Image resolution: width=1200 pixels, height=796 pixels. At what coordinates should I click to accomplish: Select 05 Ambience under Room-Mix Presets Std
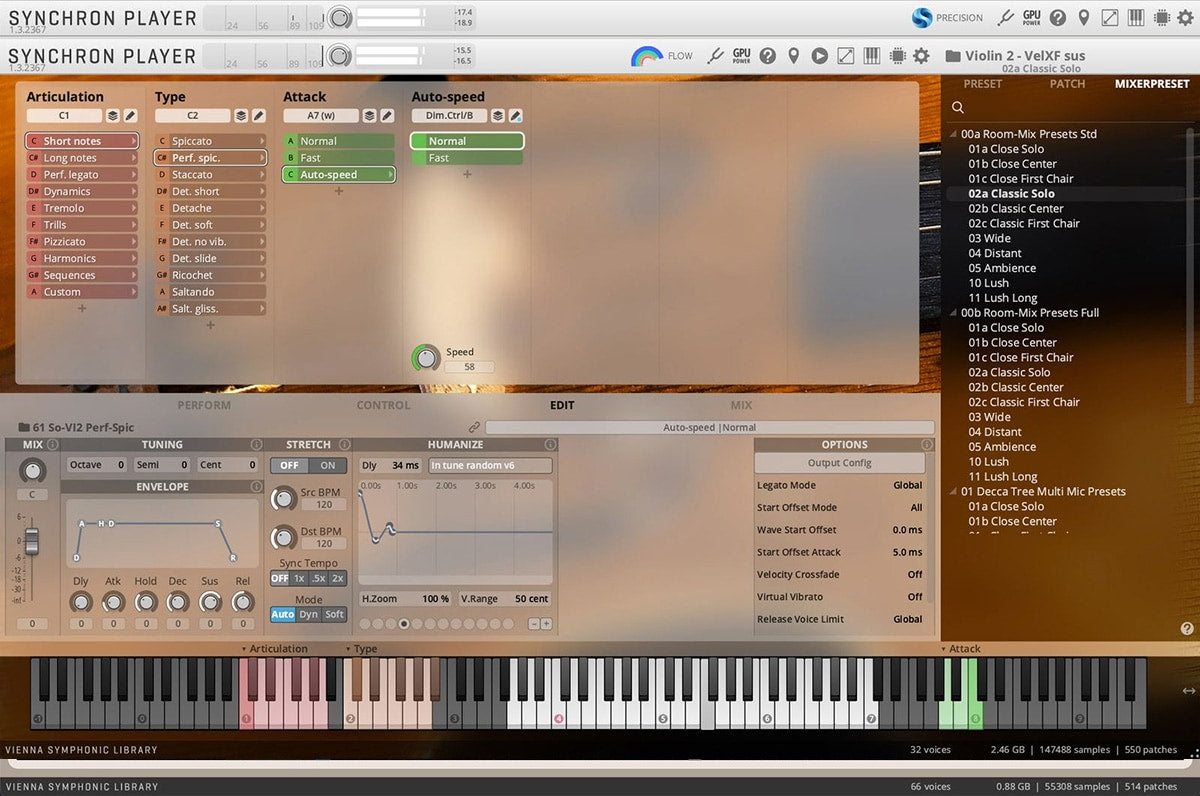coord(1002,268)
